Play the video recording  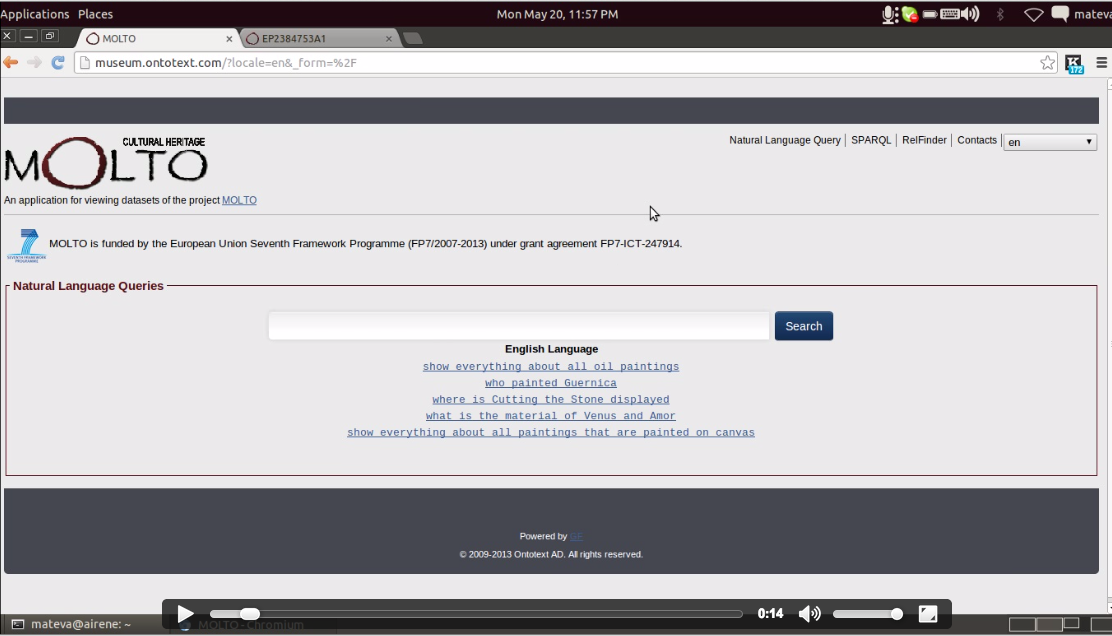pos(185,614)
